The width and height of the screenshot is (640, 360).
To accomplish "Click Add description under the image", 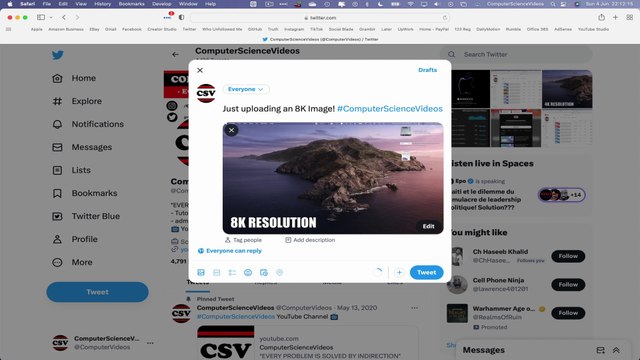I will pos(310,240).
